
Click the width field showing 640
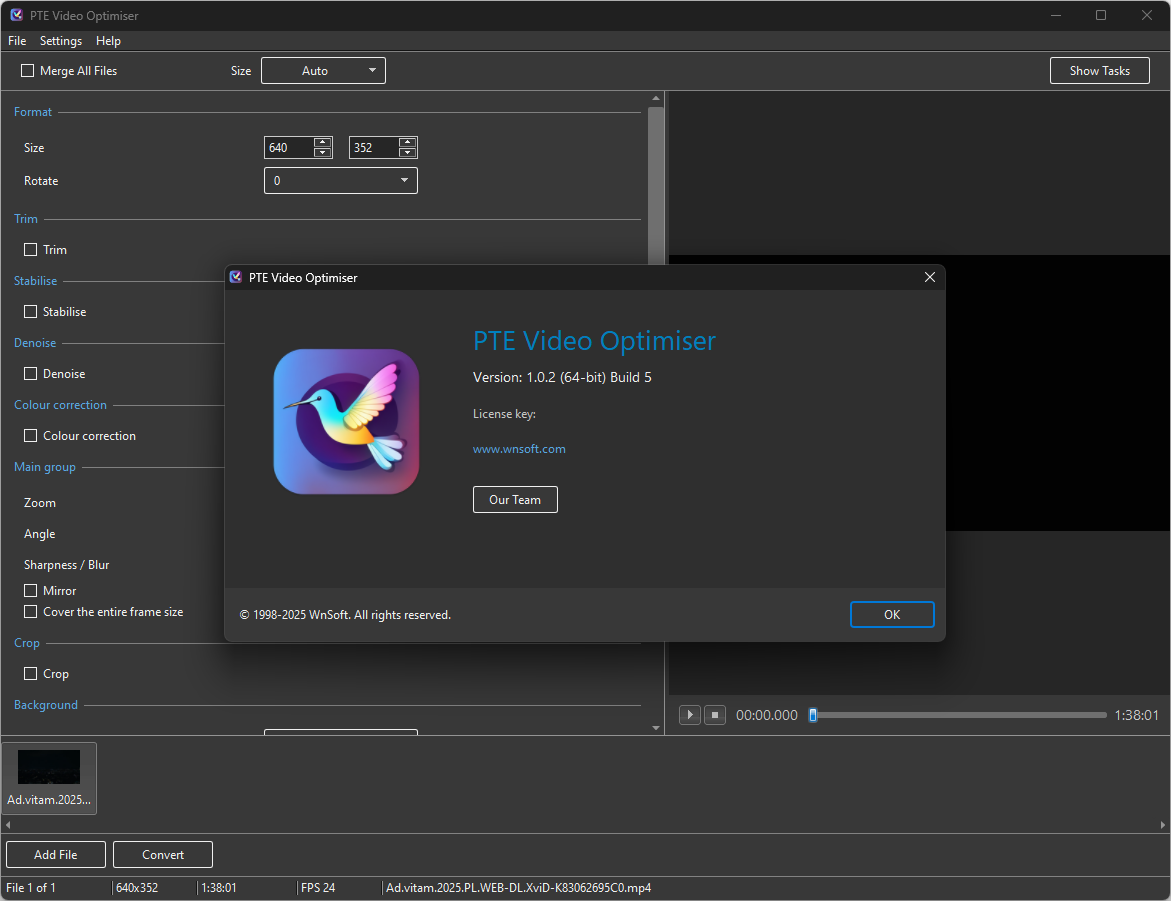pos(289,148)
